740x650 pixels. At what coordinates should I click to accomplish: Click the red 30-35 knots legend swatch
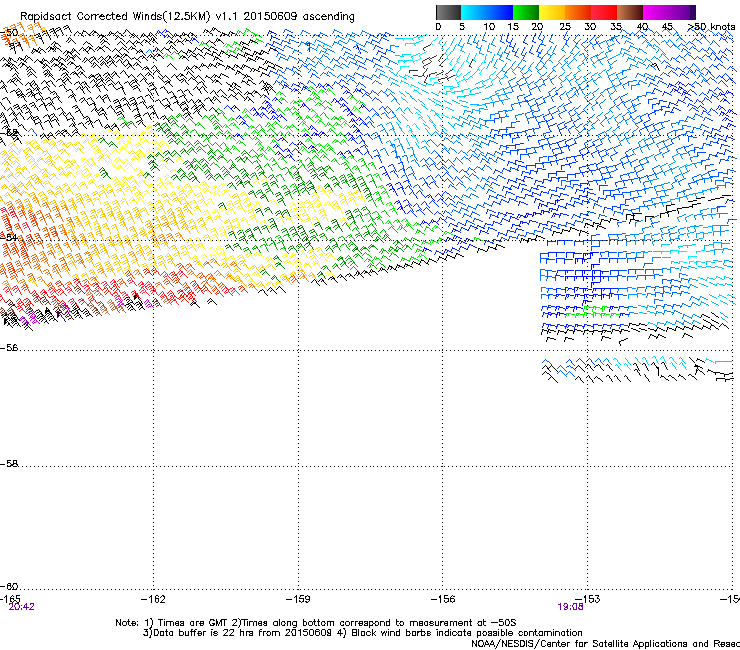coord(604,12)
